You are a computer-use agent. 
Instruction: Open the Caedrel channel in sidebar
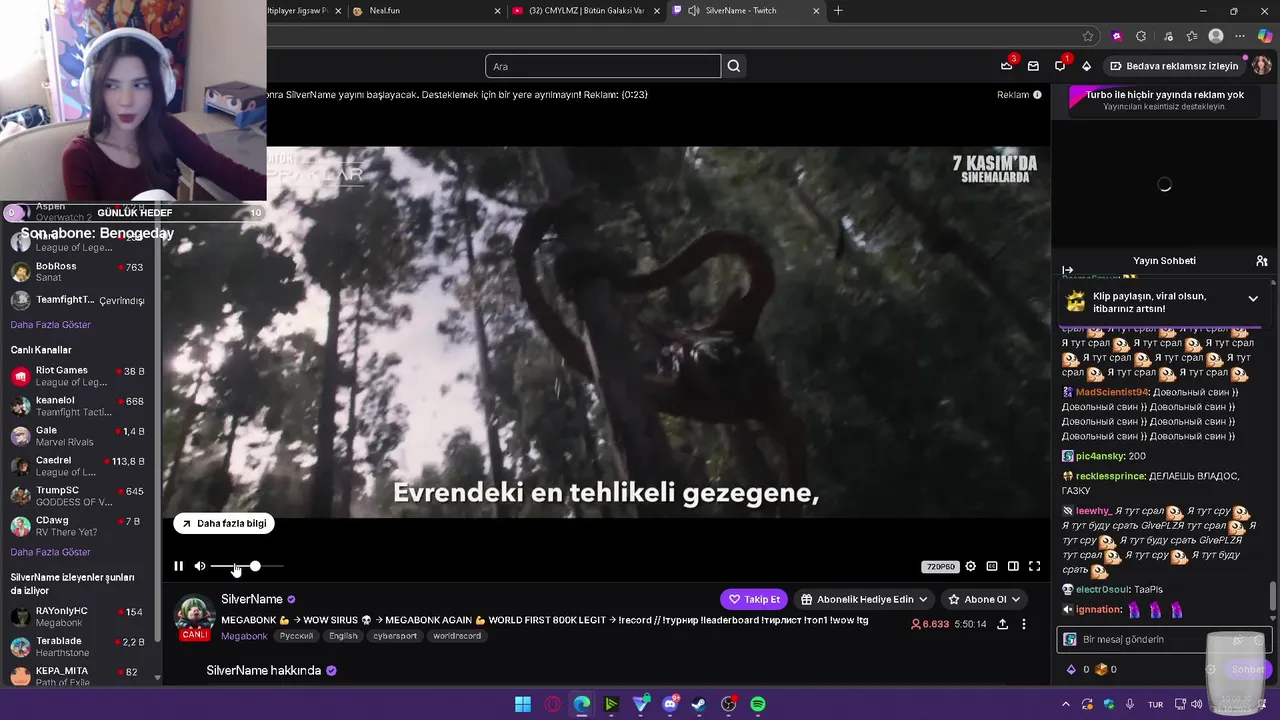pyautogui.click(x=78, y=466)
